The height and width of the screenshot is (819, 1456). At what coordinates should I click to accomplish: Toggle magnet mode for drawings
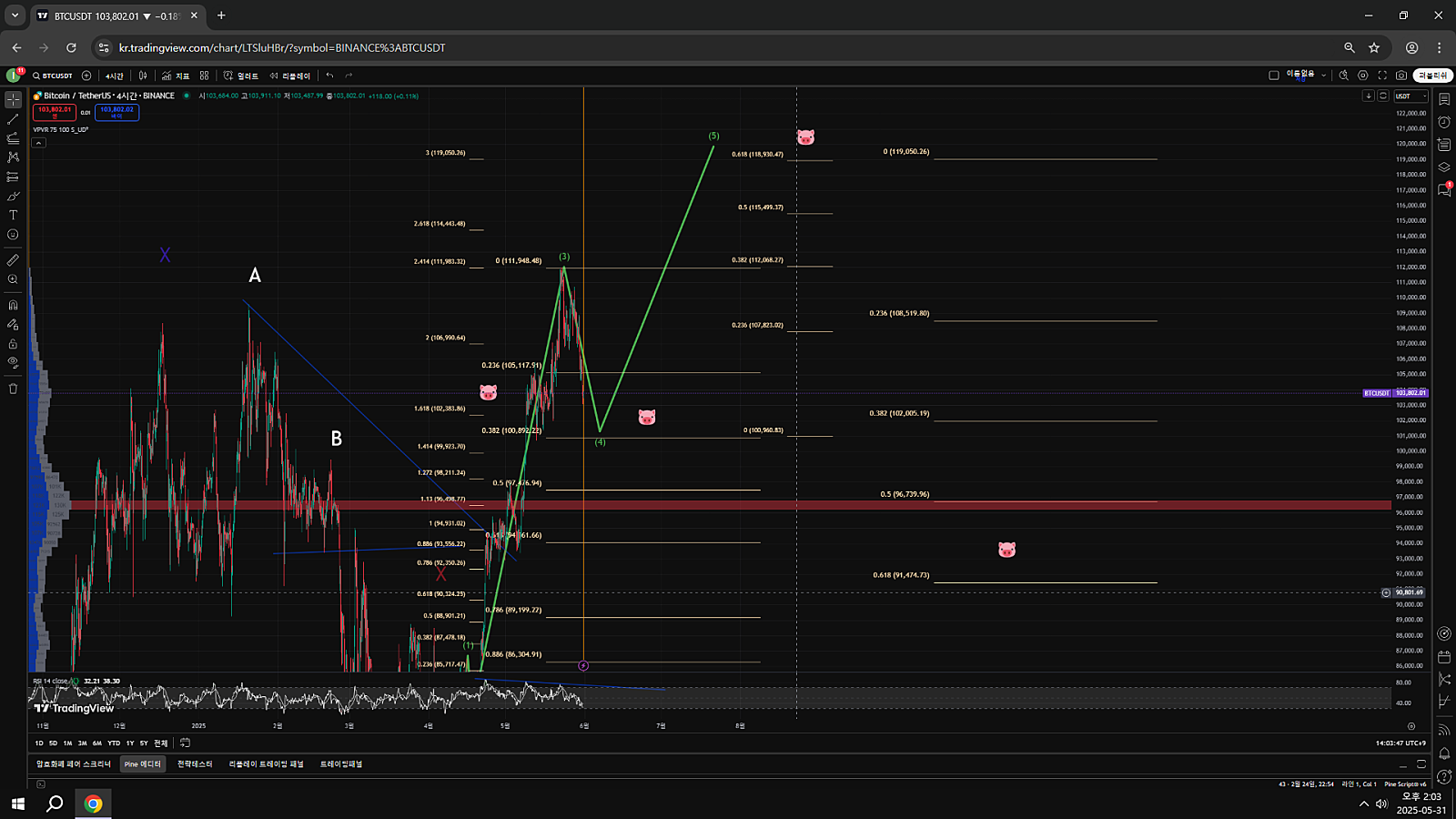[x=13, y=305]
